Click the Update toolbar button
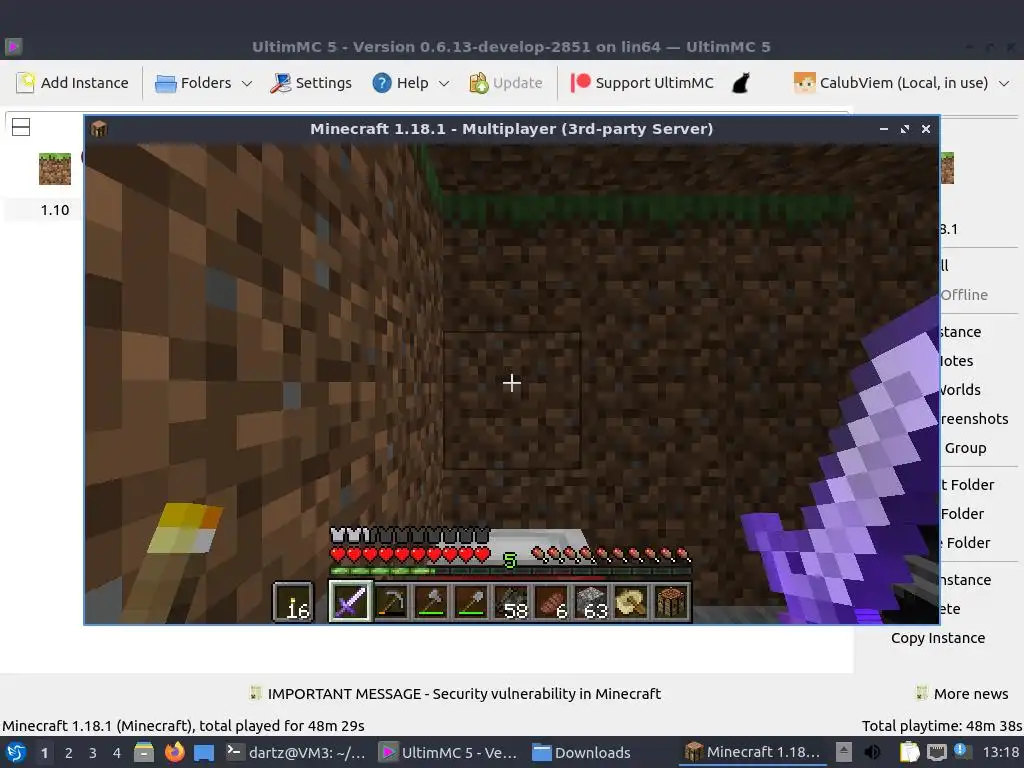1024x768 pixels. point(505,83)
